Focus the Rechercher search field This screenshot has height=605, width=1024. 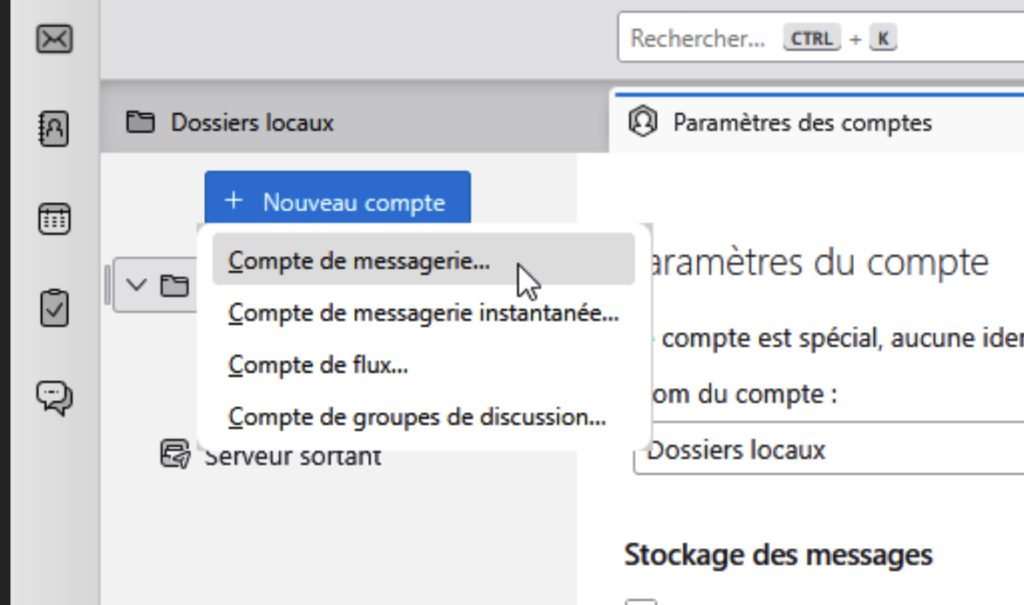pyautogui.click(x=700, y=39)
